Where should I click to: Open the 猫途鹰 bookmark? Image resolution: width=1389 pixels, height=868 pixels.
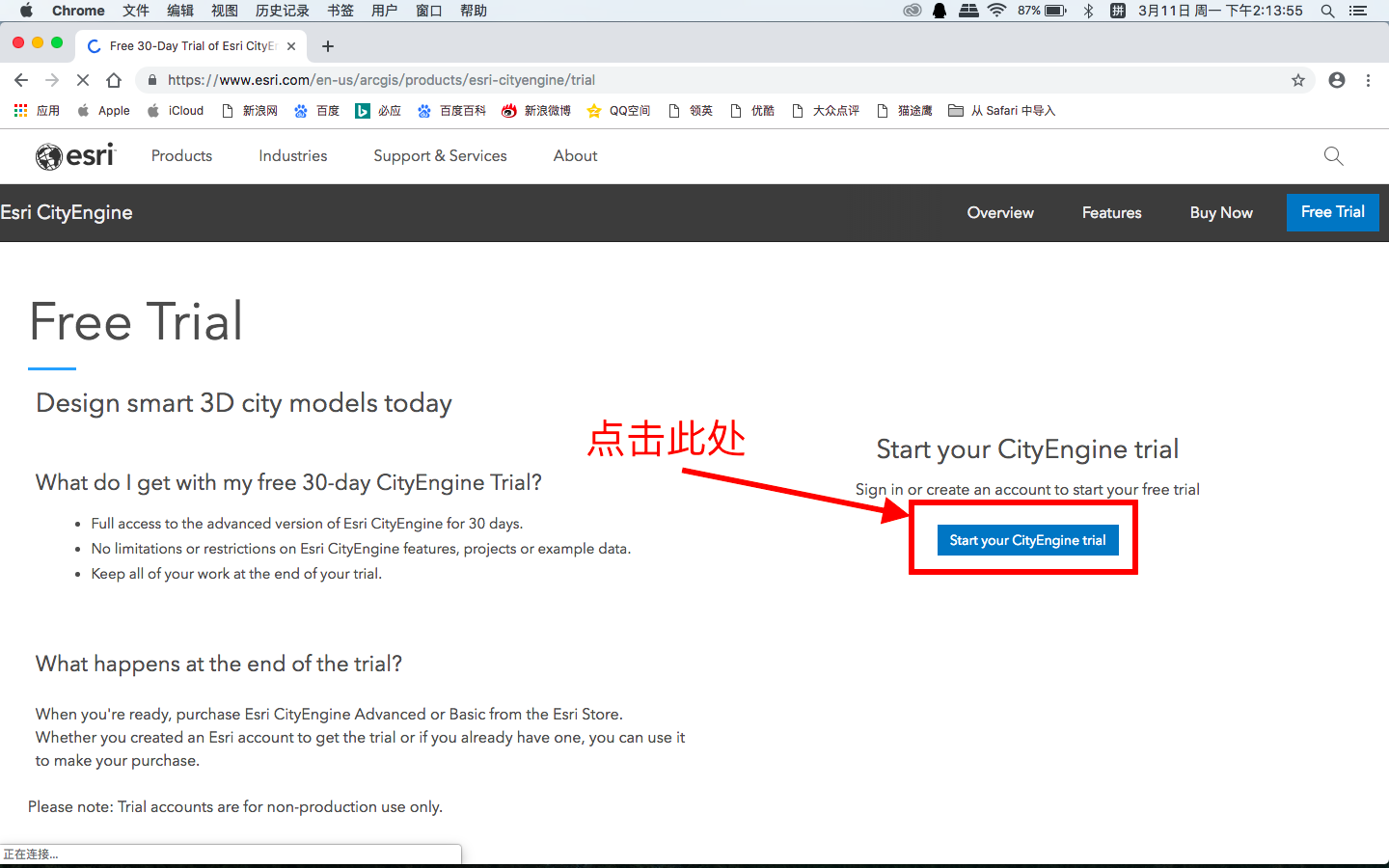click(x=905, y=111)
